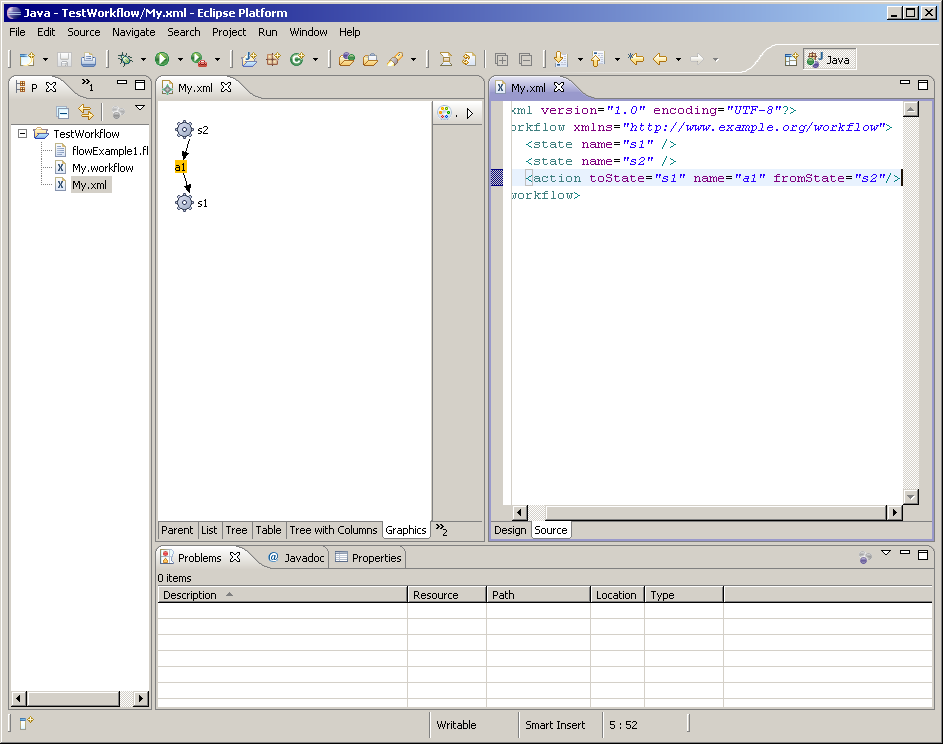Click the Print toolbar icon
Viewport: 943px width, 744px height.
(88, 60)
